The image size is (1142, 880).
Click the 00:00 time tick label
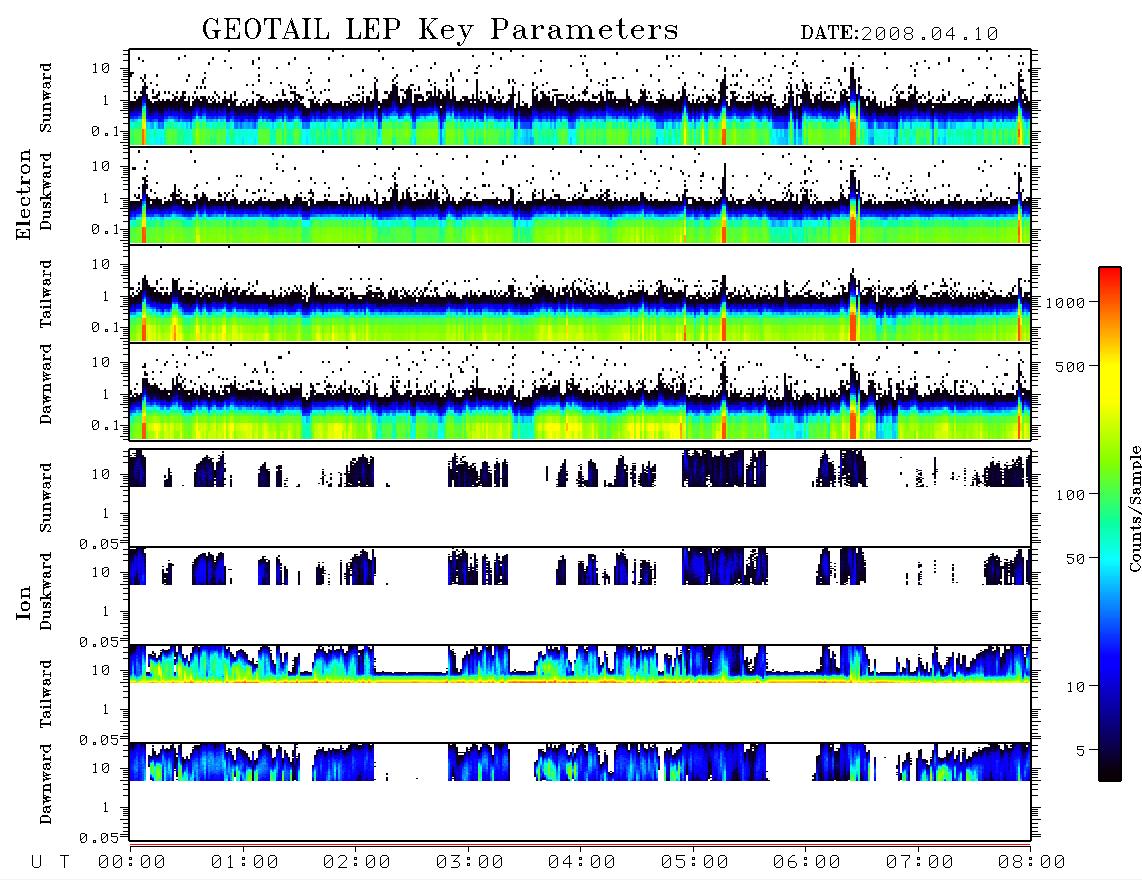click(132, 862)
